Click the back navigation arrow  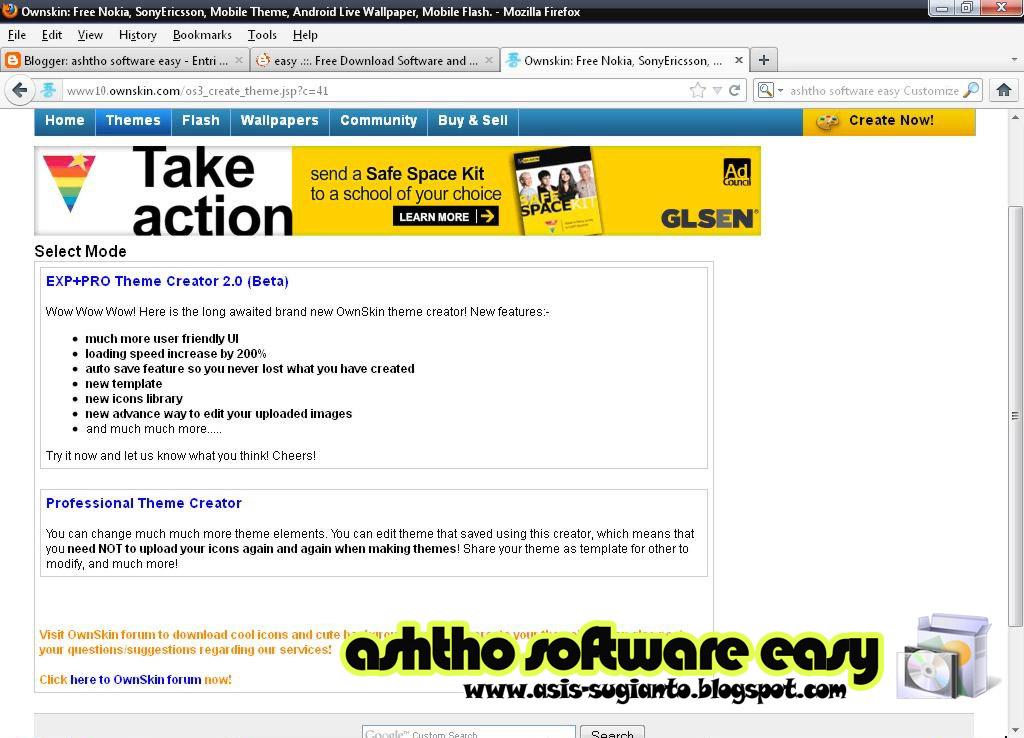tap(19, 90)
